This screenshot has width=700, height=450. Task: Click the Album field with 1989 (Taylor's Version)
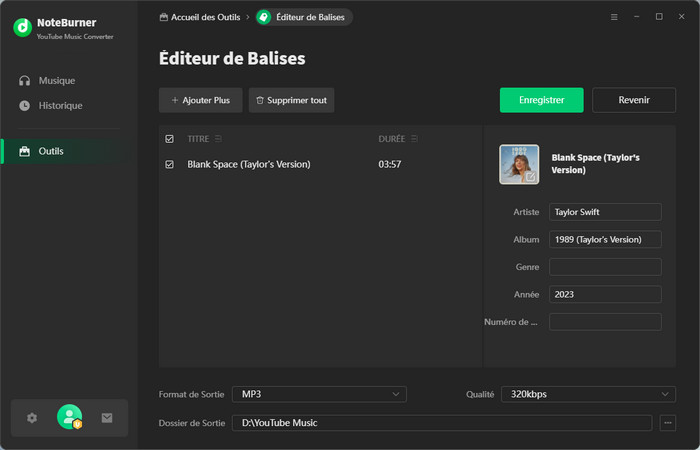point(605,239)
